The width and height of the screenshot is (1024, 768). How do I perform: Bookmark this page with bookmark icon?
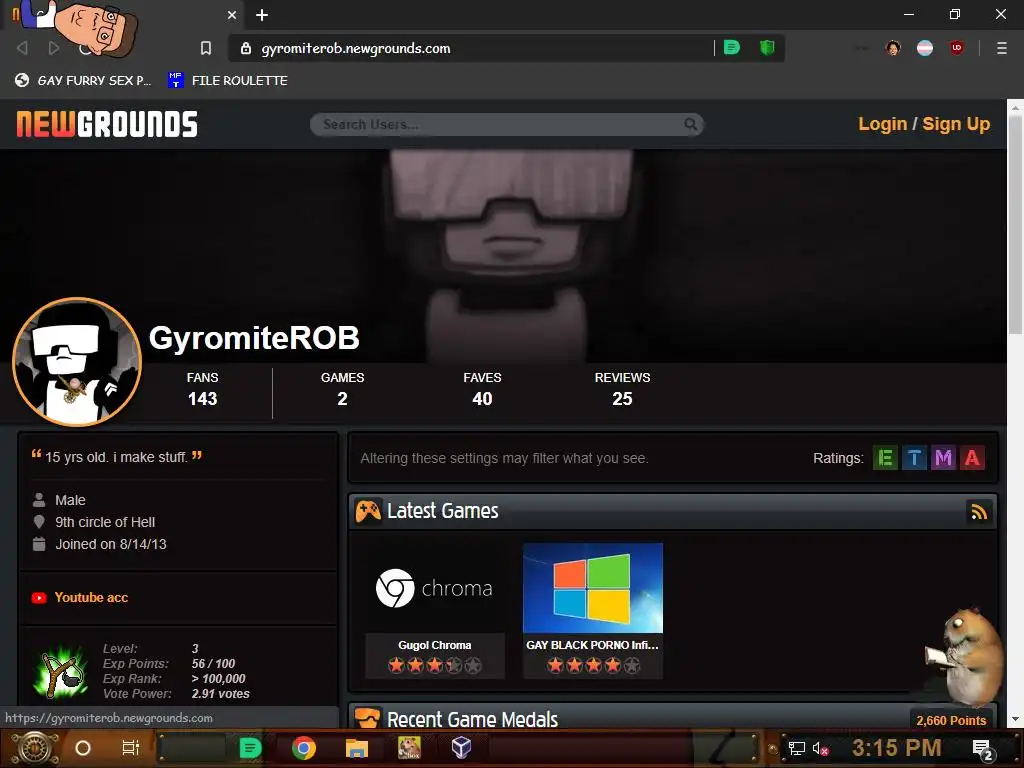(206, 48)
